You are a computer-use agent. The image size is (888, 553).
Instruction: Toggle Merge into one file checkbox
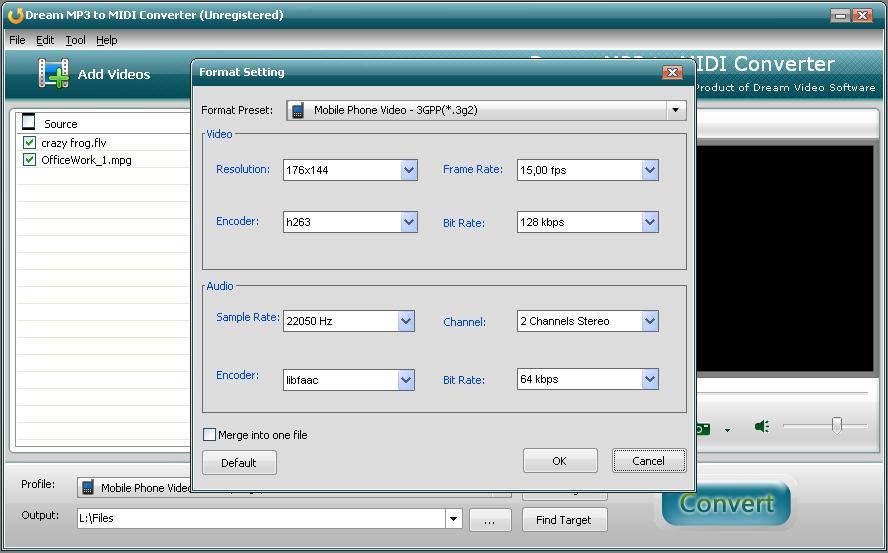(210, 435)
